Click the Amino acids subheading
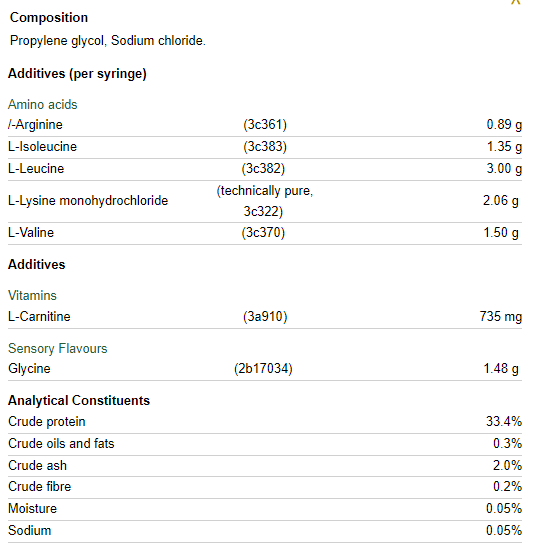The height and width of the screenshot is (555, 538). tap(42, 104)
